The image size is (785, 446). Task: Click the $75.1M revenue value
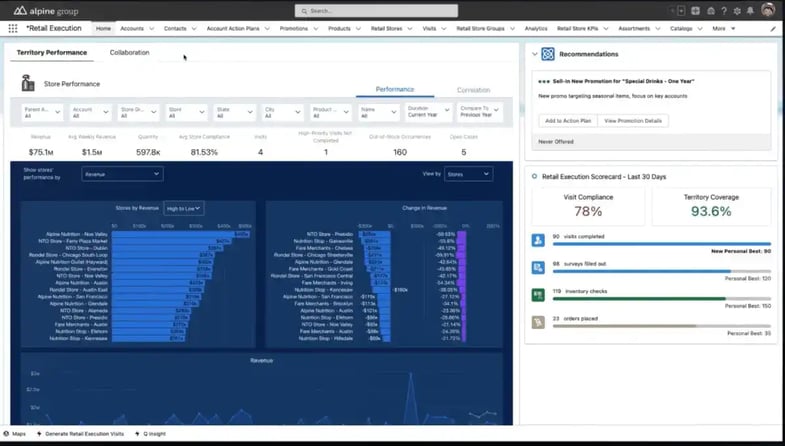pyautogui.click(x=41, y=152)
